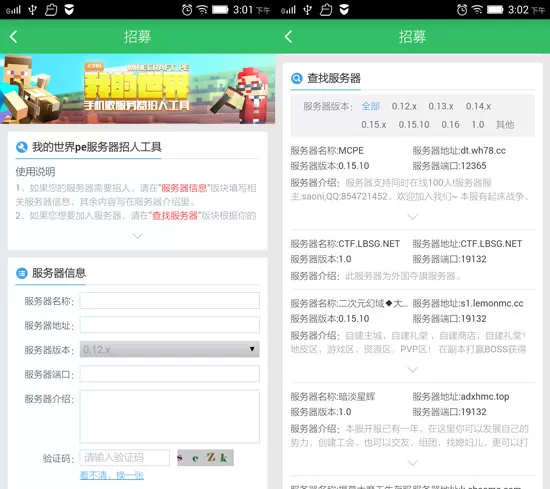
Task: Select the 0.13.x version filter
Action: point(441,106)
